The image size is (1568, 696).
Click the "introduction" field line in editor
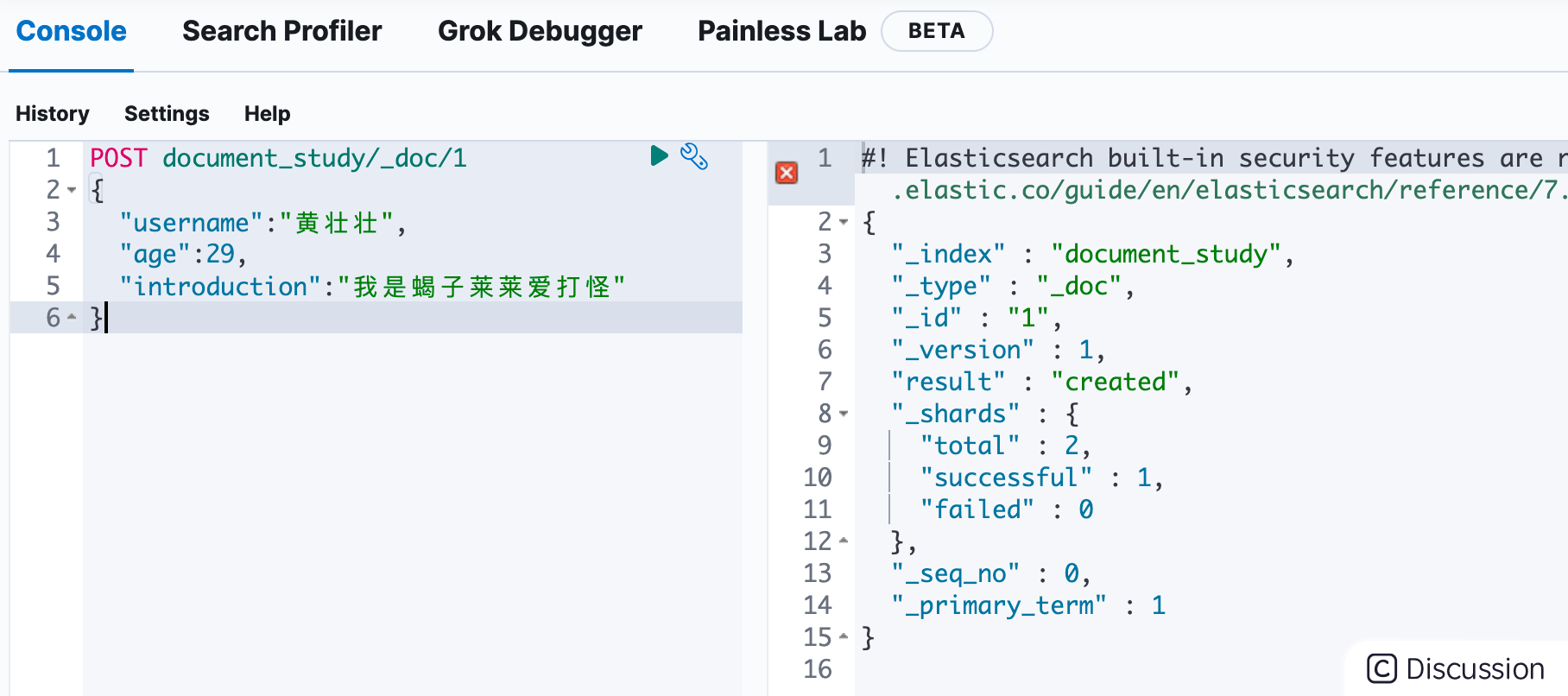[x=372, y=286]
